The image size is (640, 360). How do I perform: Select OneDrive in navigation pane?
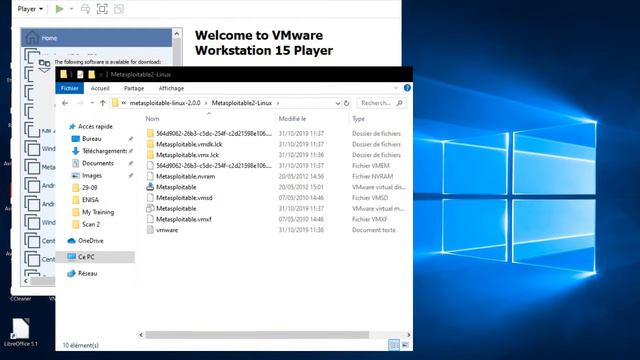pos(91,241)
